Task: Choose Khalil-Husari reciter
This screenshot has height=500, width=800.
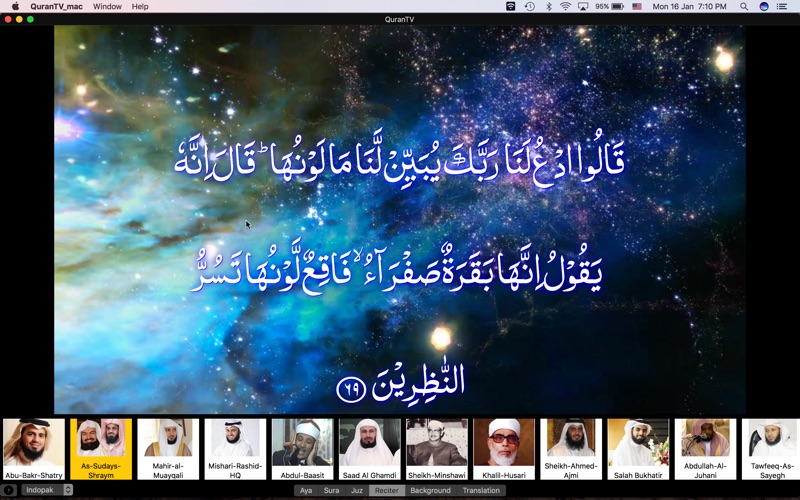Action: 504,449
